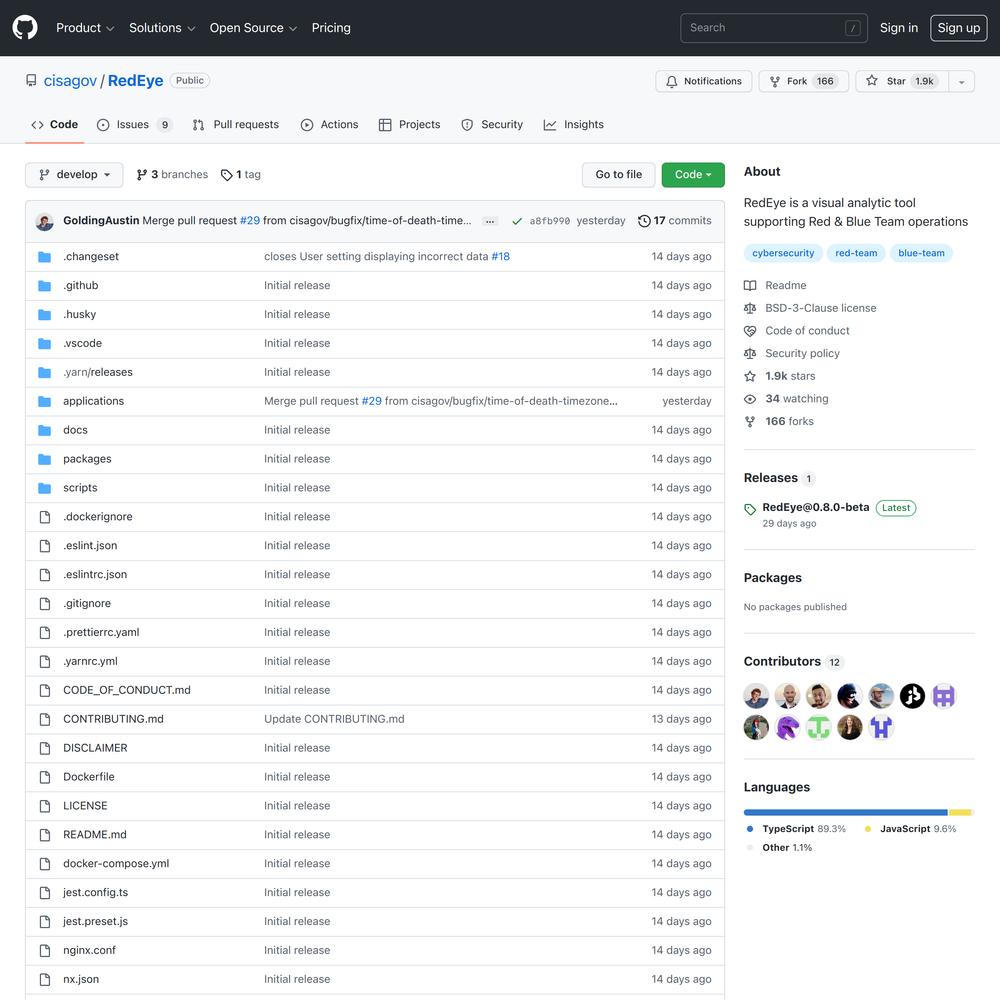The width and height of the screenshot is (1000, 1000).
Task: Click the LICENSE file icon
Action: 45,806
